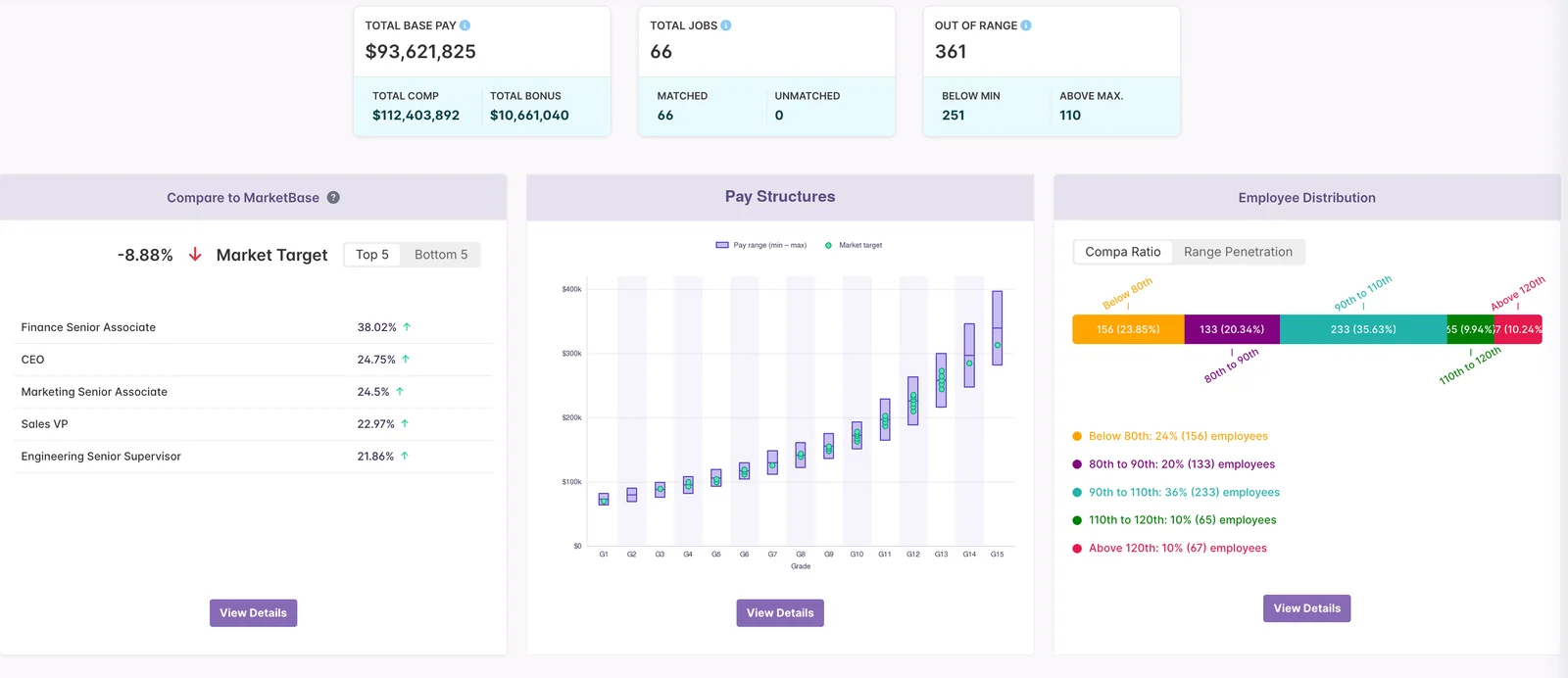
Task: Click the G14 pay range box
Action: (x=969, y=356)
